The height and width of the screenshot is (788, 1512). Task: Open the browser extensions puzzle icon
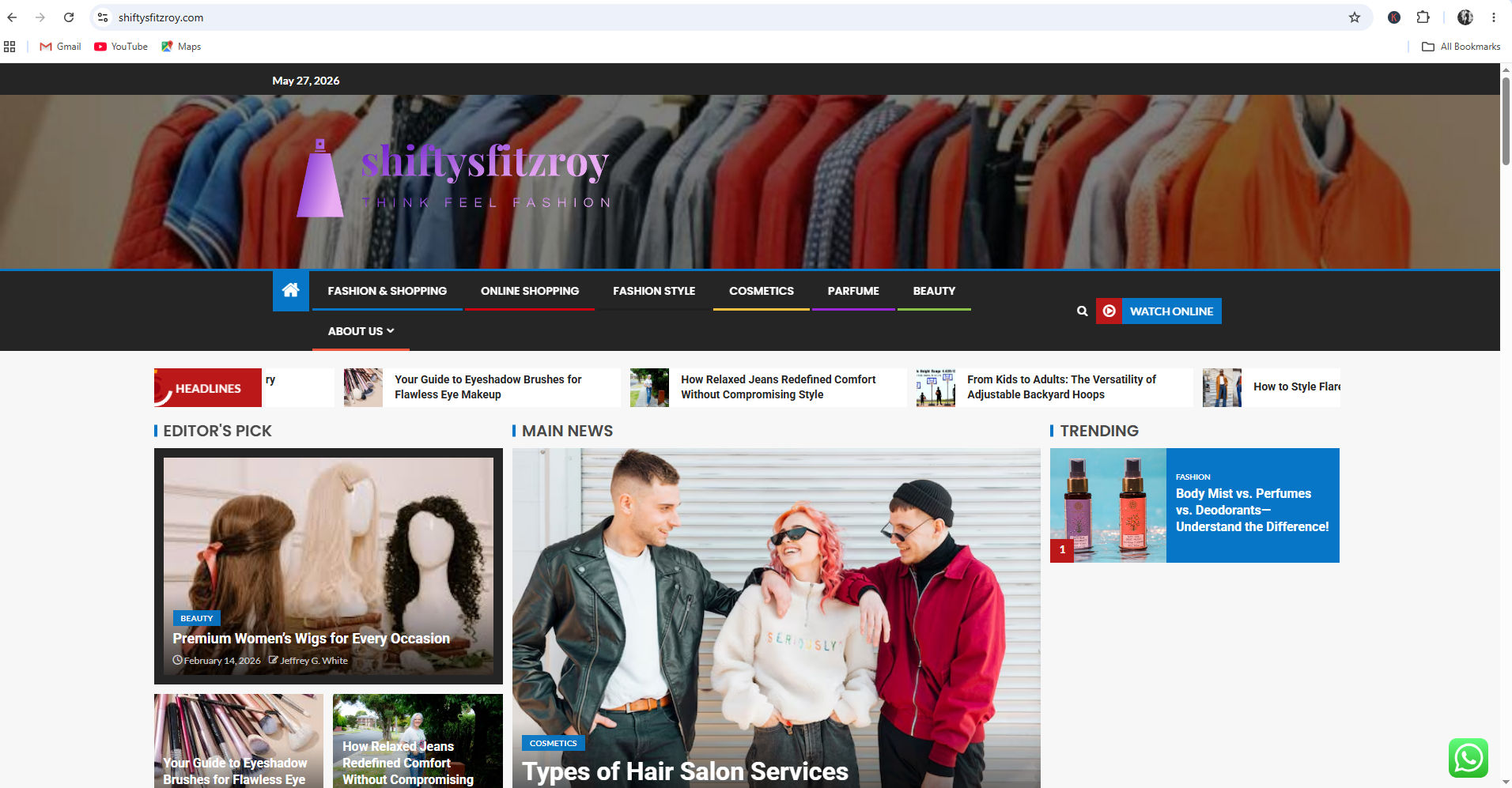pyautogui.click(x=1423, y=17)
